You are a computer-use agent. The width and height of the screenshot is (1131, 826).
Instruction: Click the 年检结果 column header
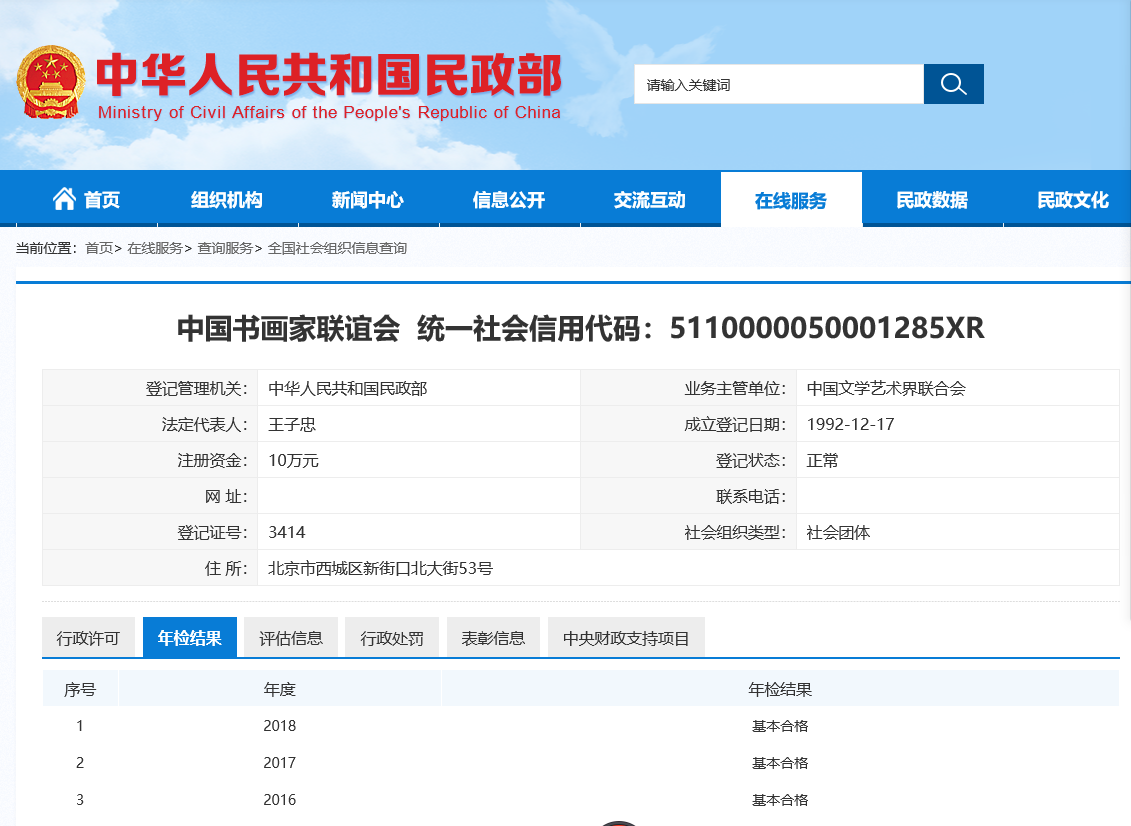(x=780, y=689)
